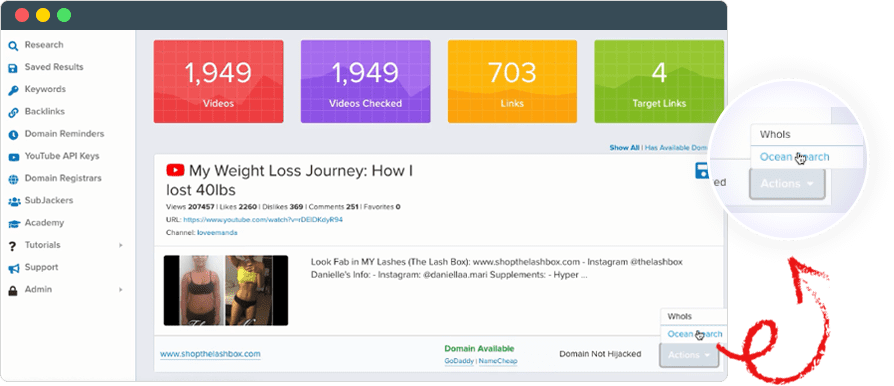Click the GoDaddy registrar link
Screen dimensions: 894x386
pyautogui.click(x=459, y=361)
